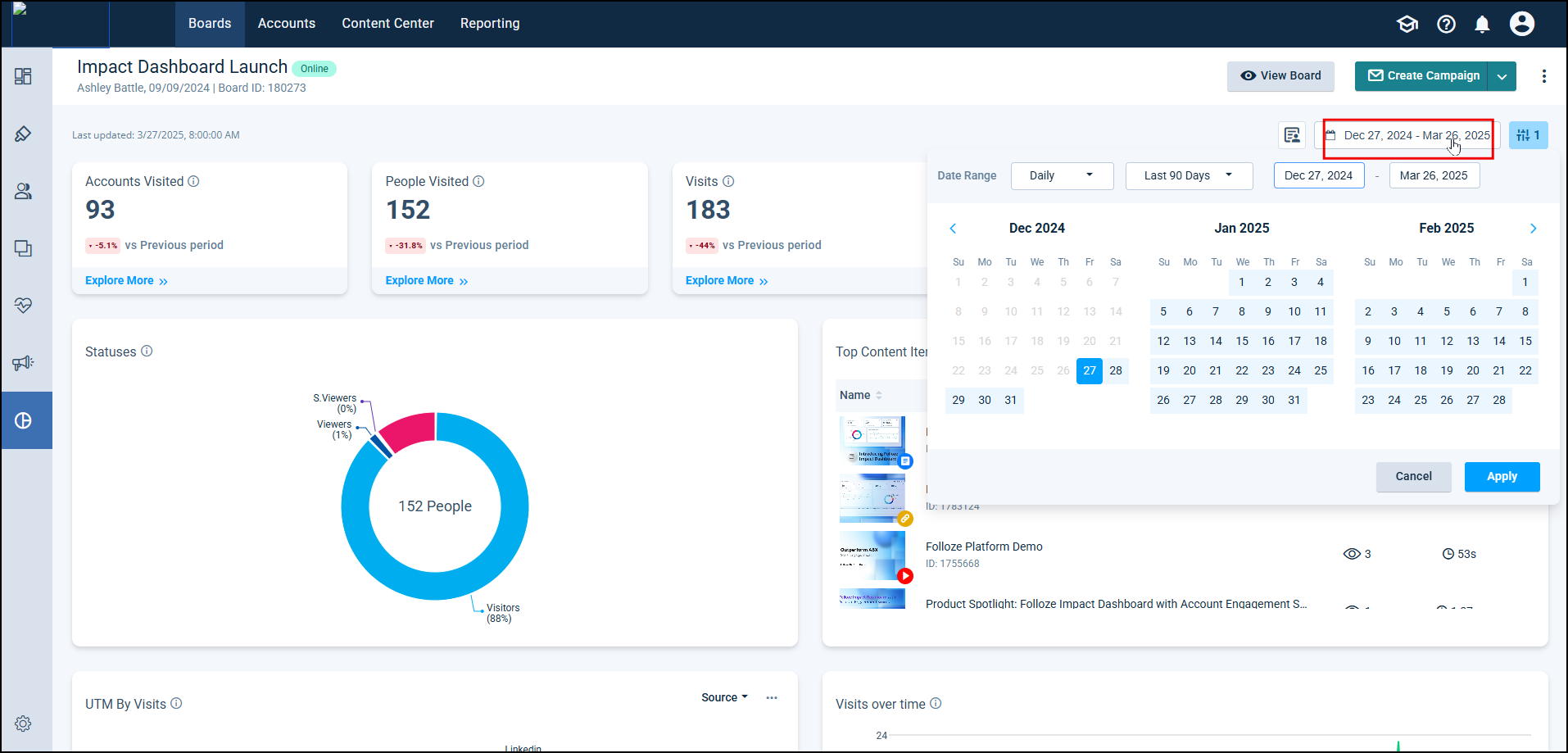Open the notifications bell icon
This screenshot has height=753, width=1568.
pos(1482,25)
